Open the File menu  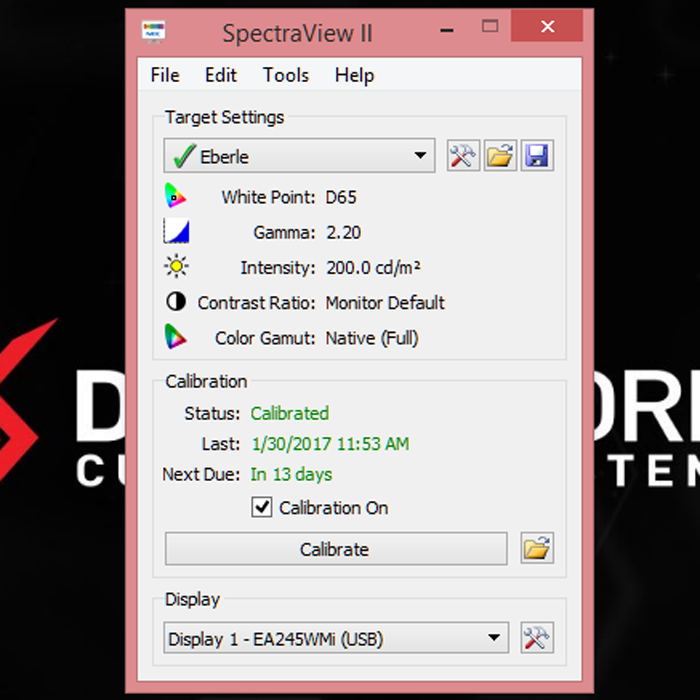pos(165,75)
